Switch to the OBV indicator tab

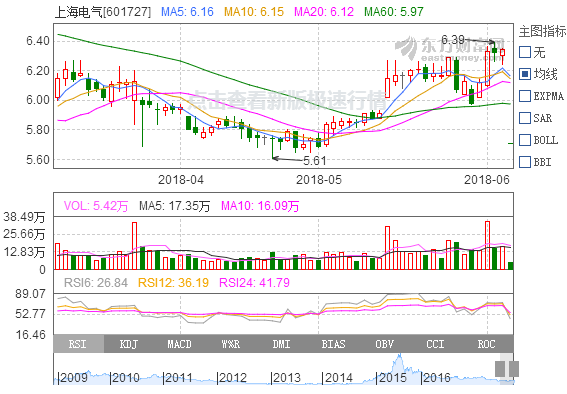(x=384, y=344)
